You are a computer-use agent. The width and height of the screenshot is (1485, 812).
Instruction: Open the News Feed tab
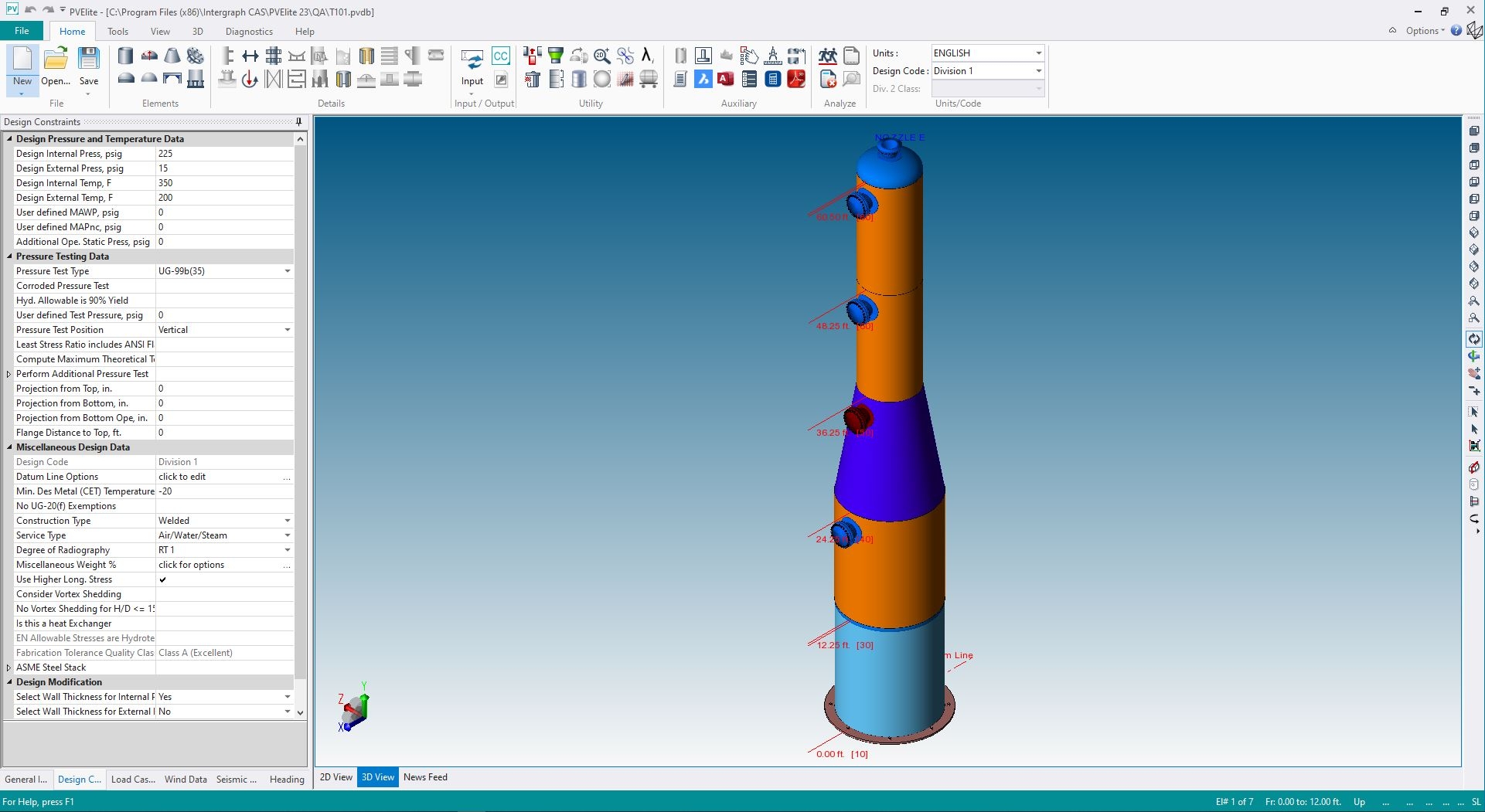(425, 777)
